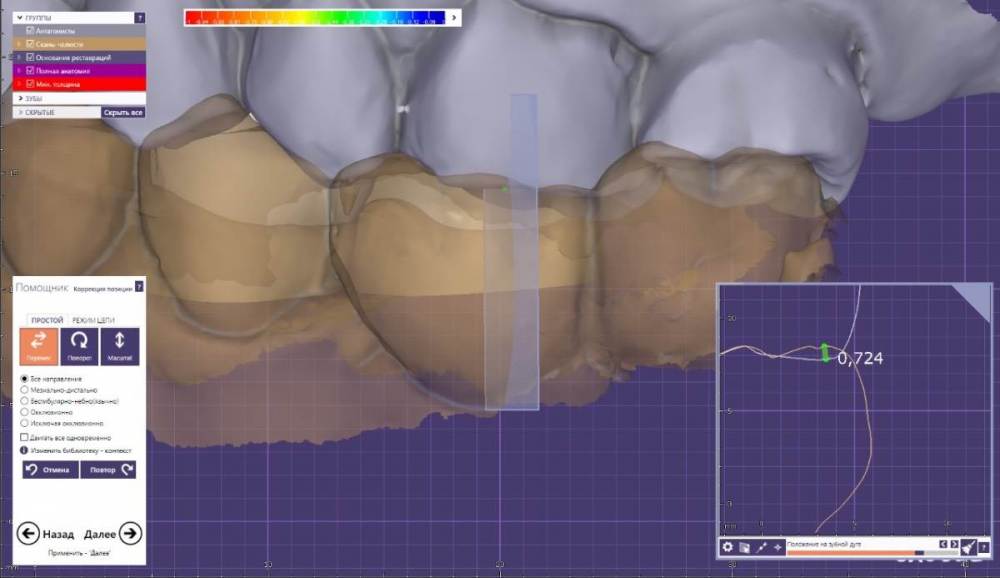1000x578 pixels.
Task: Enable Двигать все одновременно checkbox
Action: pos(25,437)
